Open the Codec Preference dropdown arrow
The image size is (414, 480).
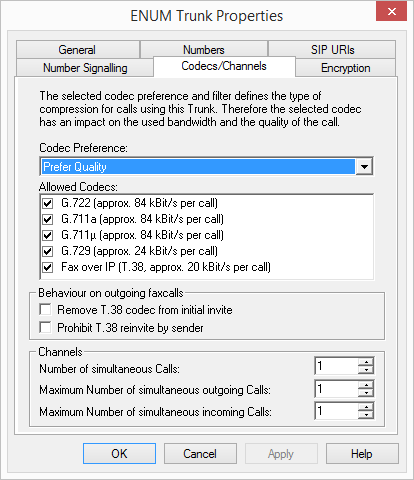[x=364, y=166]
